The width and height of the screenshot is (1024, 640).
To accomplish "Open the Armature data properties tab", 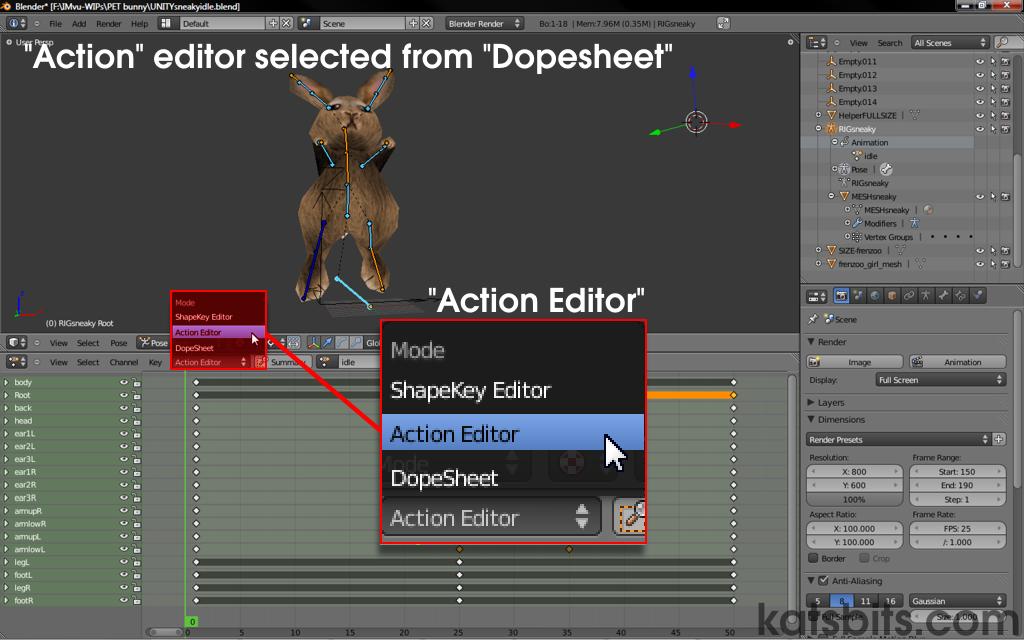I will click(926, 296).
